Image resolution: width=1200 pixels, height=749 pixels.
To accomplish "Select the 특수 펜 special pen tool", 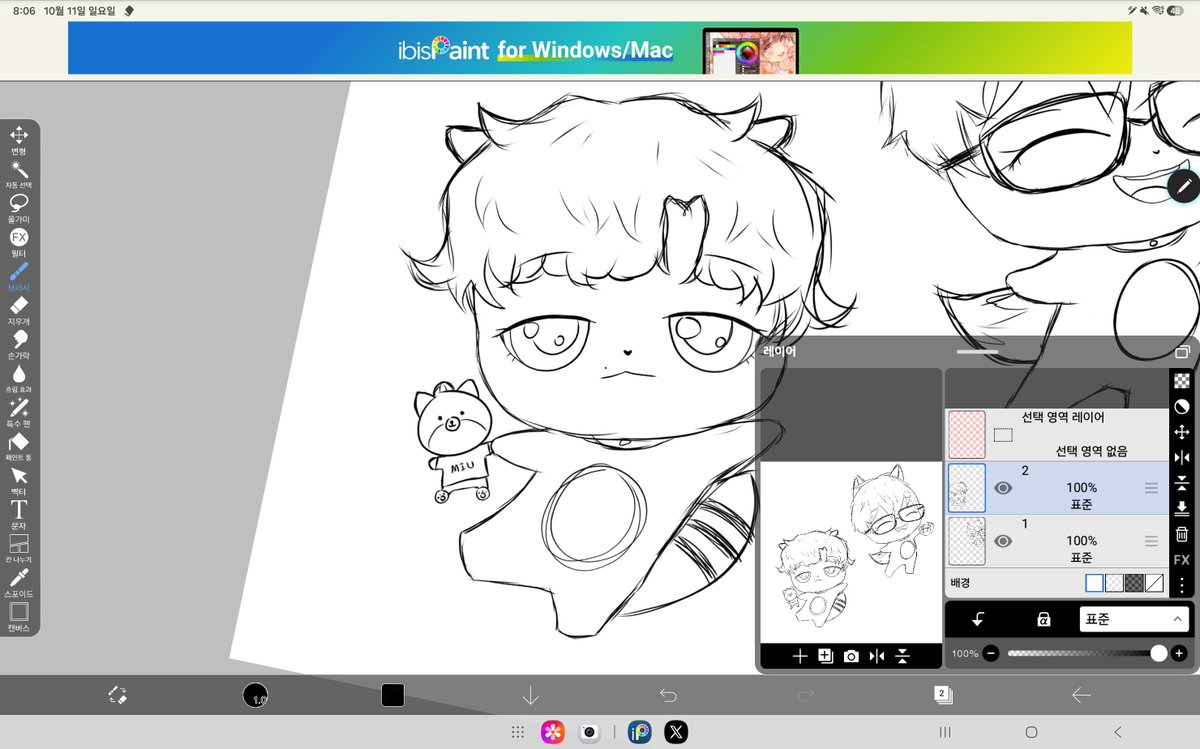I will 19,411.
